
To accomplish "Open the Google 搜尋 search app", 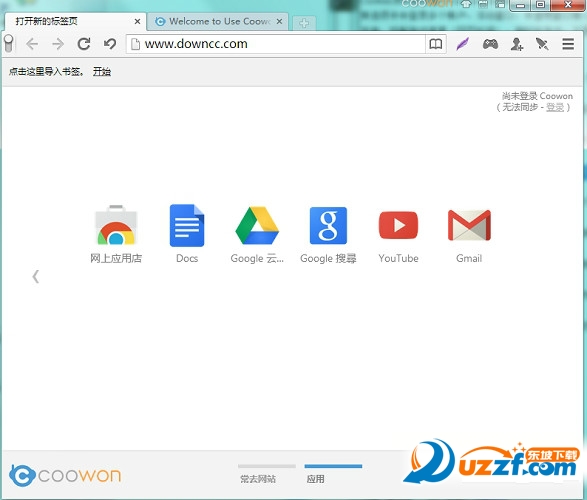I will click(x=328, y=225).
